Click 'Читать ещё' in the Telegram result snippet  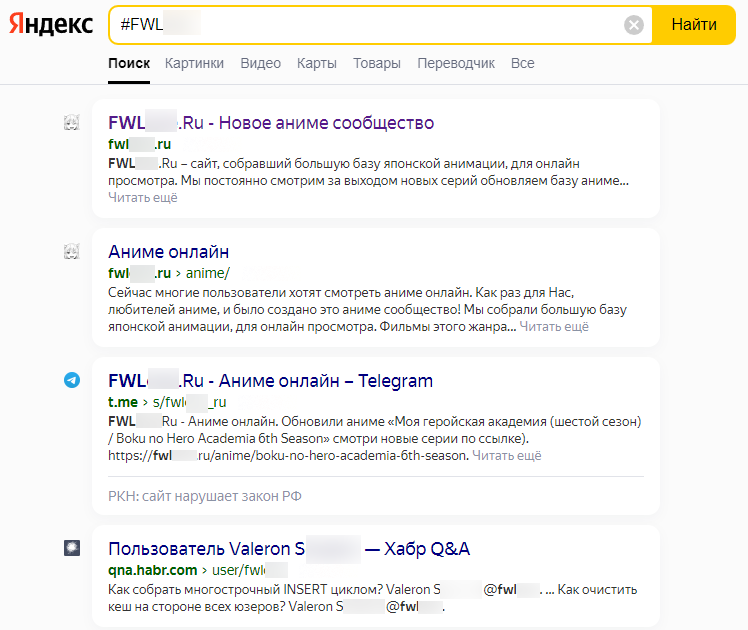pyautogui.click(x=507, y=455)
